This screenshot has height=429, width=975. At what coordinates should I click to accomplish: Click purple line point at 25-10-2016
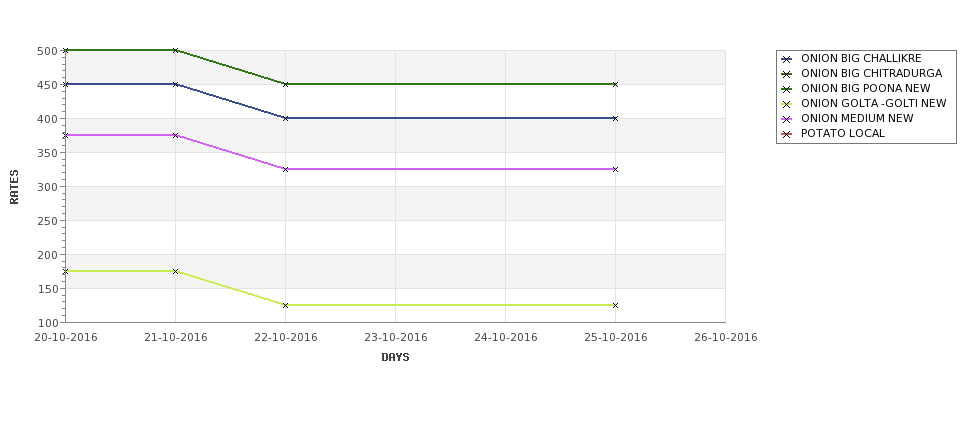(616, 169)
